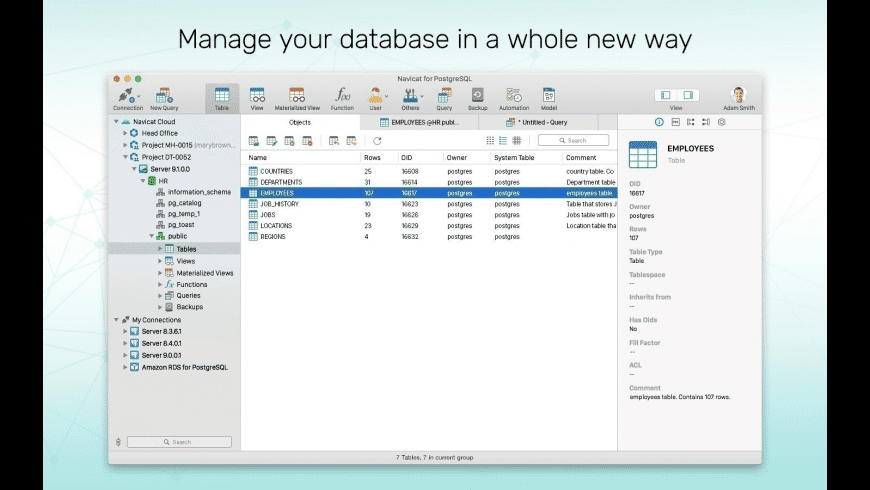Collapse the My Connections group

(117, 320)
